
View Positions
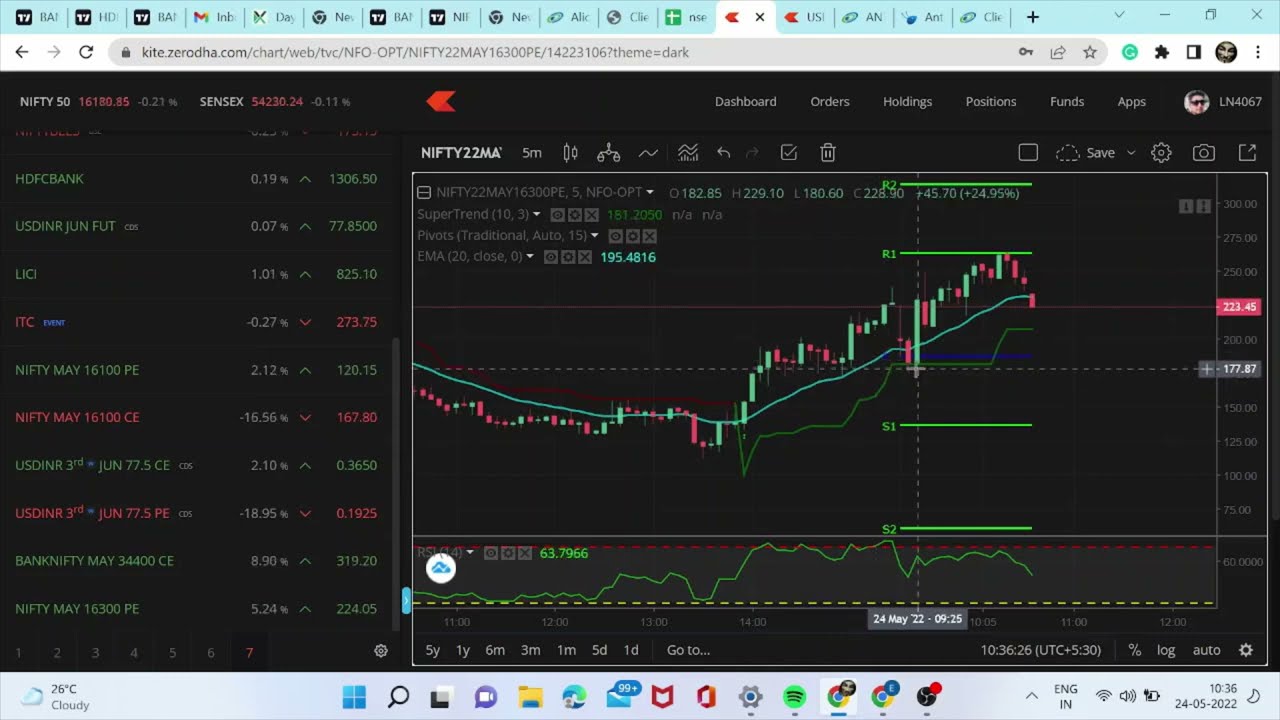tap(991, 102)
